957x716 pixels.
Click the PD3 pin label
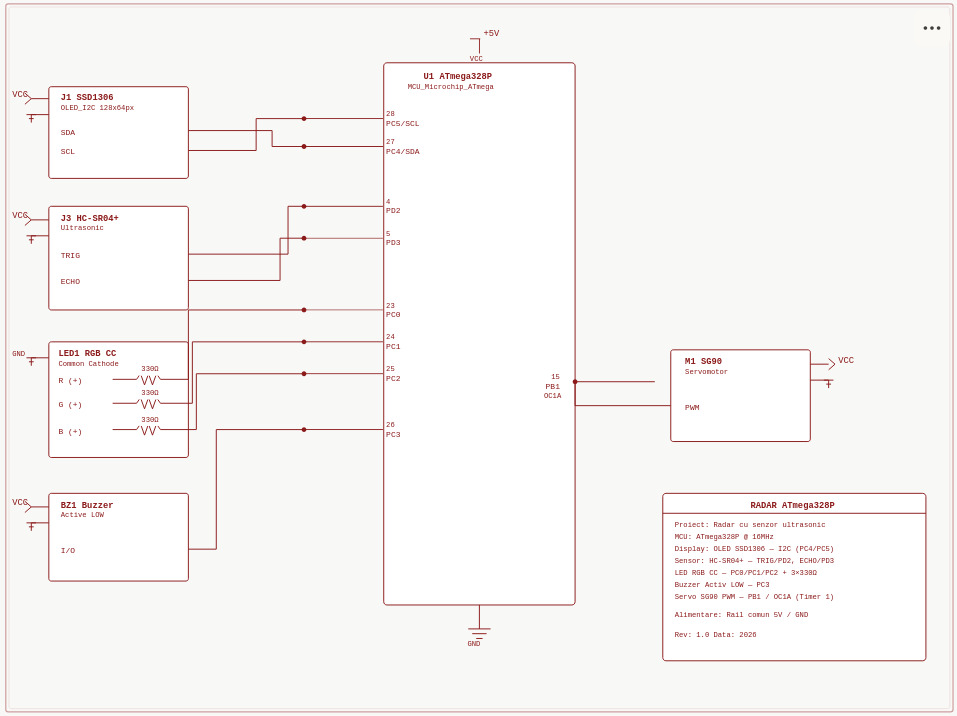393,242
